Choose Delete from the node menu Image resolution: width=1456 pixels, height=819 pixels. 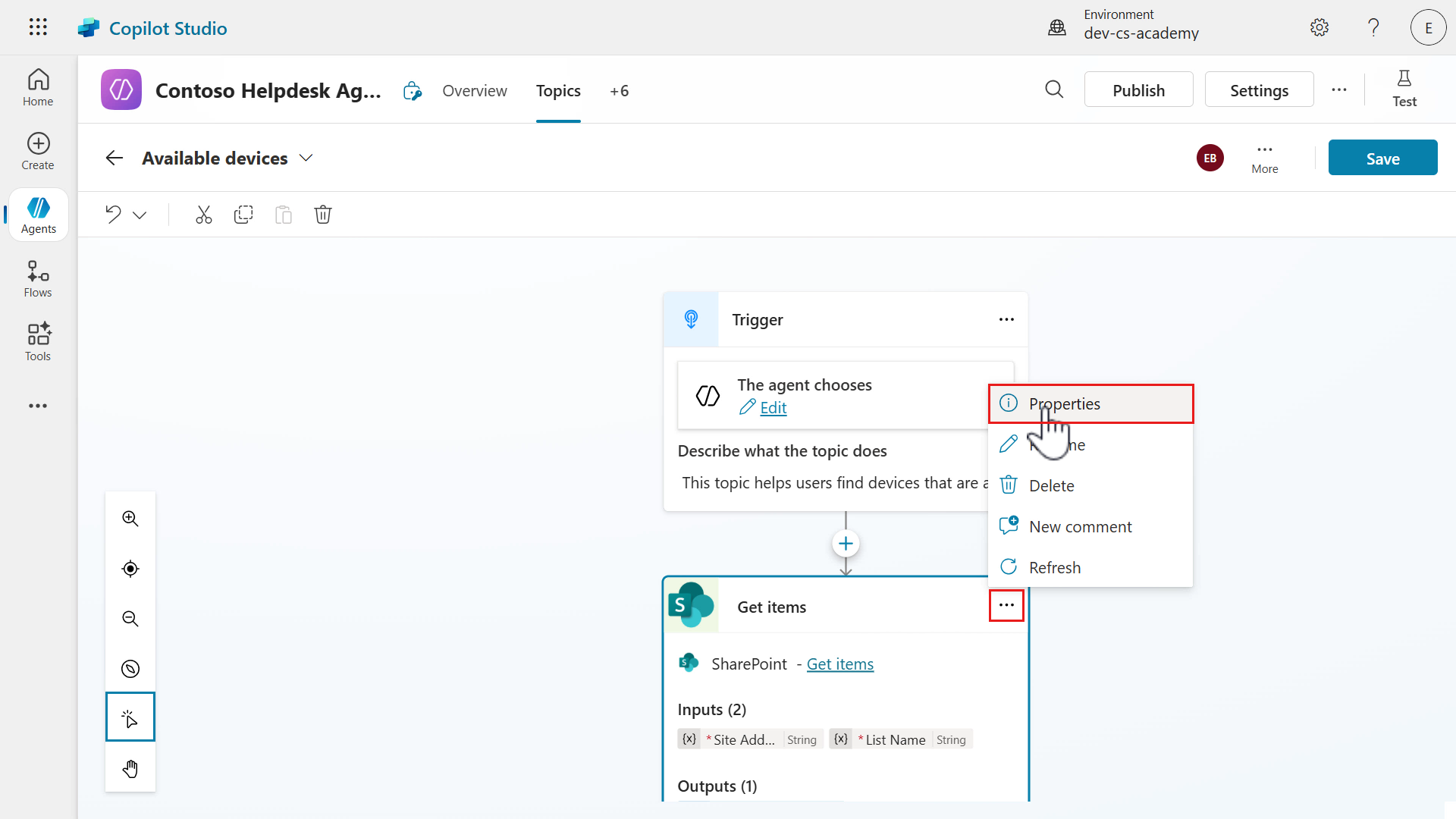tap(1051, 486)
